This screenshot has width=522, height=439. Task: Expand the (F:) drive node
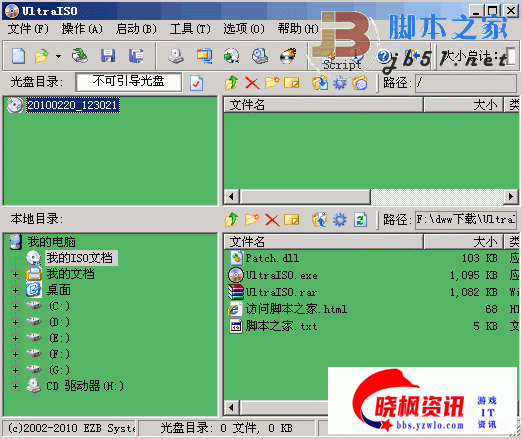(x=15, y=354)
